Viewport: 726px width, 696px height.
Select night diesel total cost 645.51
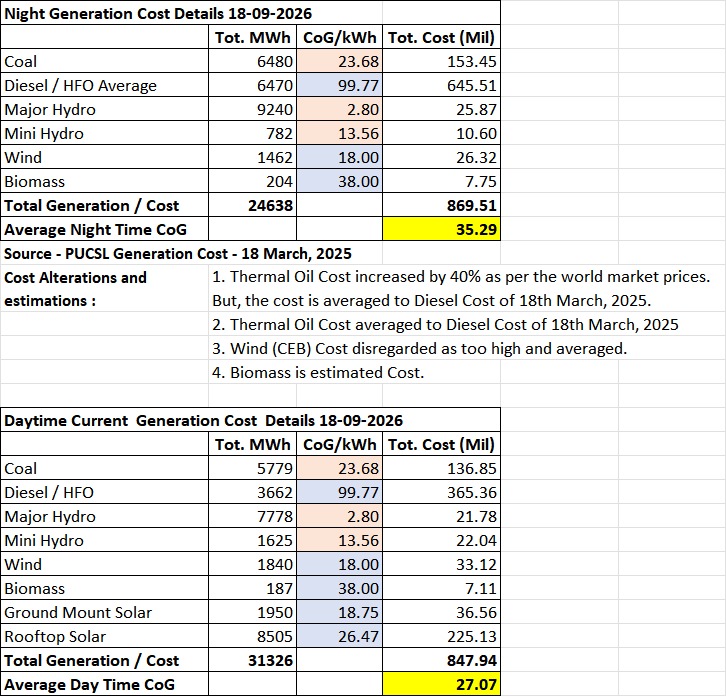(x=441, y=85)
